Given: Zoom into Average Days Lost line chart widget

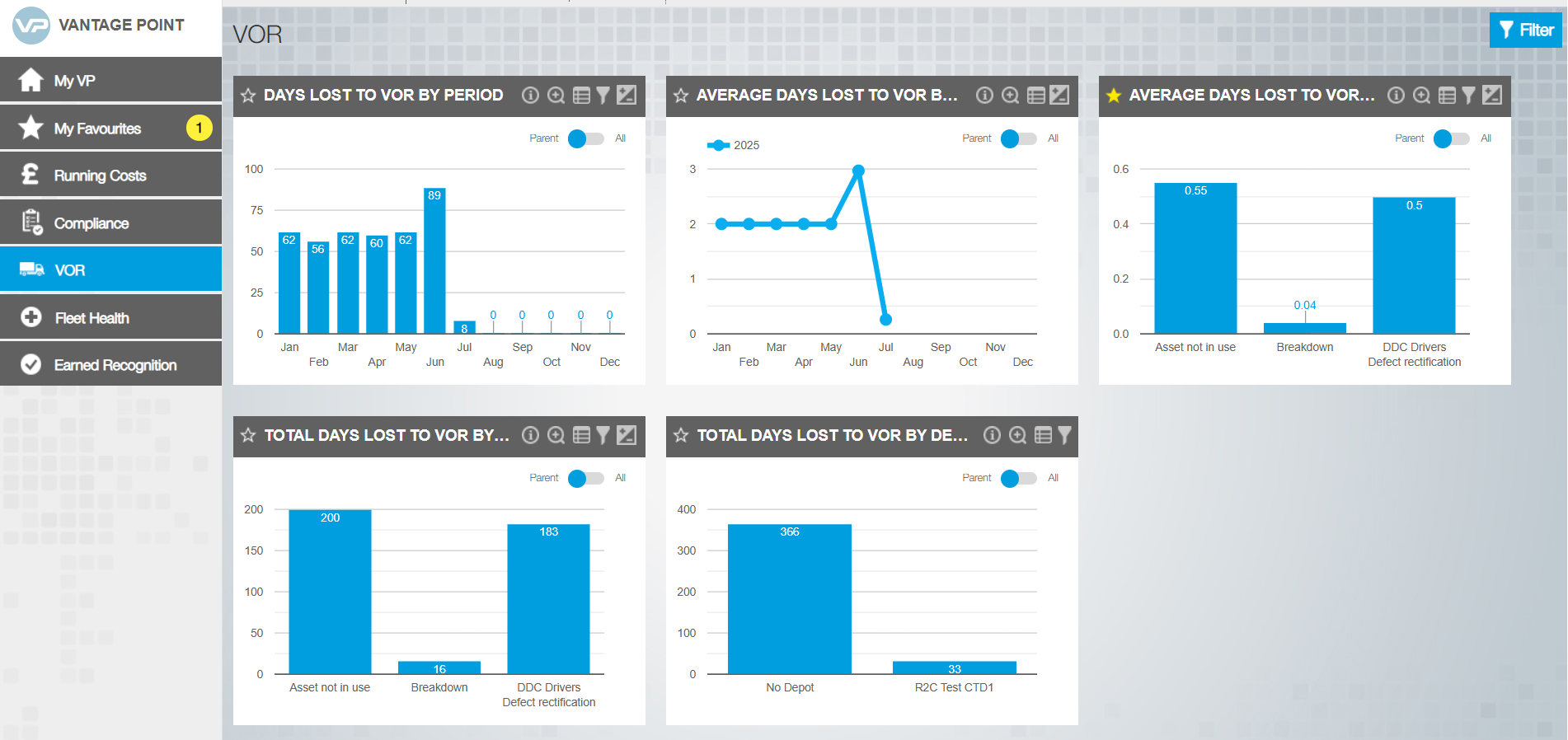Looking at the screenshot, I should pos(1010,96).
